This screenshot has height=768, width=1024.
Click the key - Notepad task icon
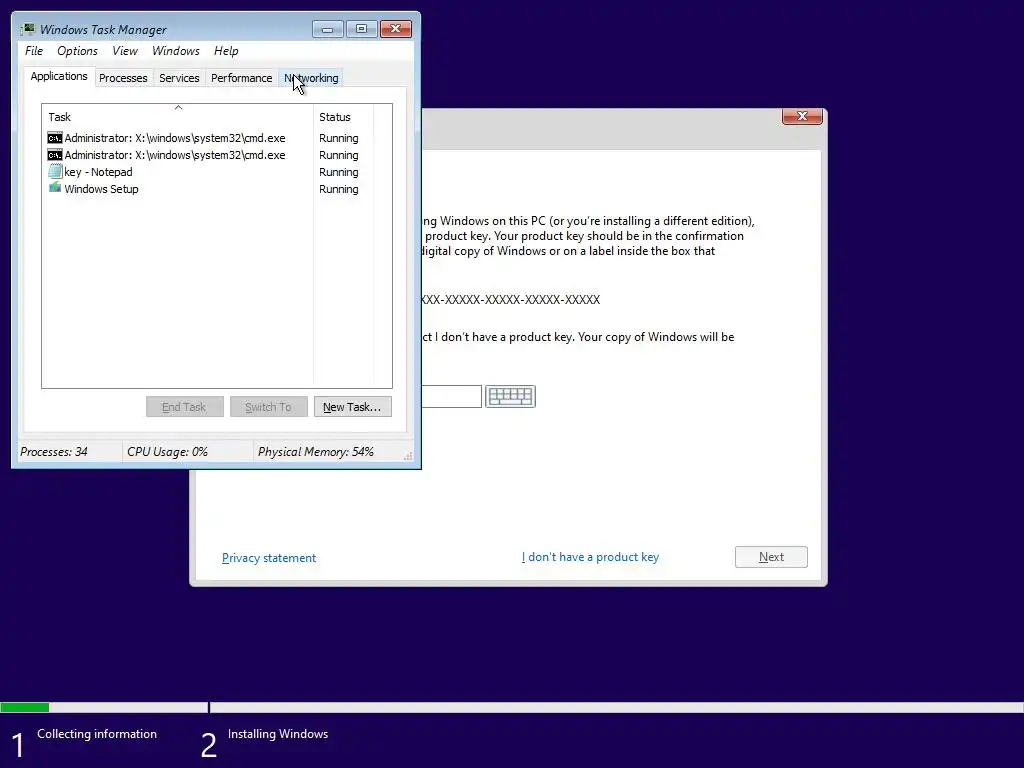pos(55,172)
